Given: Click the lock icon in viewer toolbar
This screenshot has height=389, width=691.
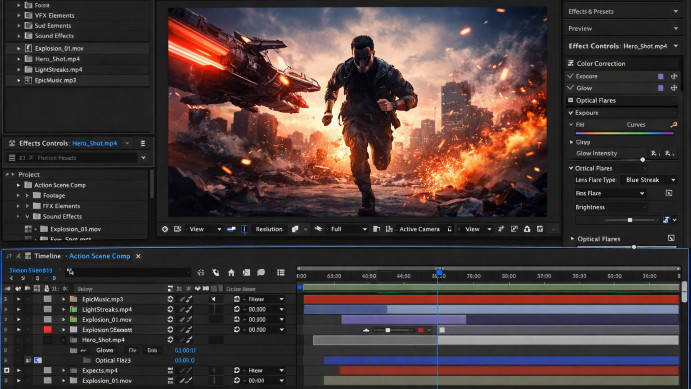Looking at the screenshot, I should (x=527, y=229).
